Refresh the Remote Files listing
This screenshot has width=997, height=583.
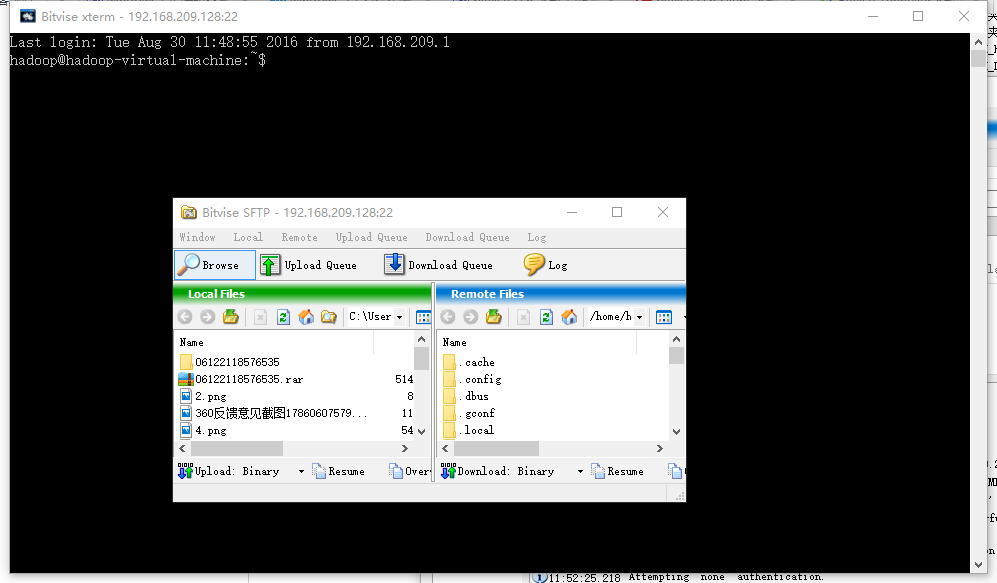tap(546, 317)
